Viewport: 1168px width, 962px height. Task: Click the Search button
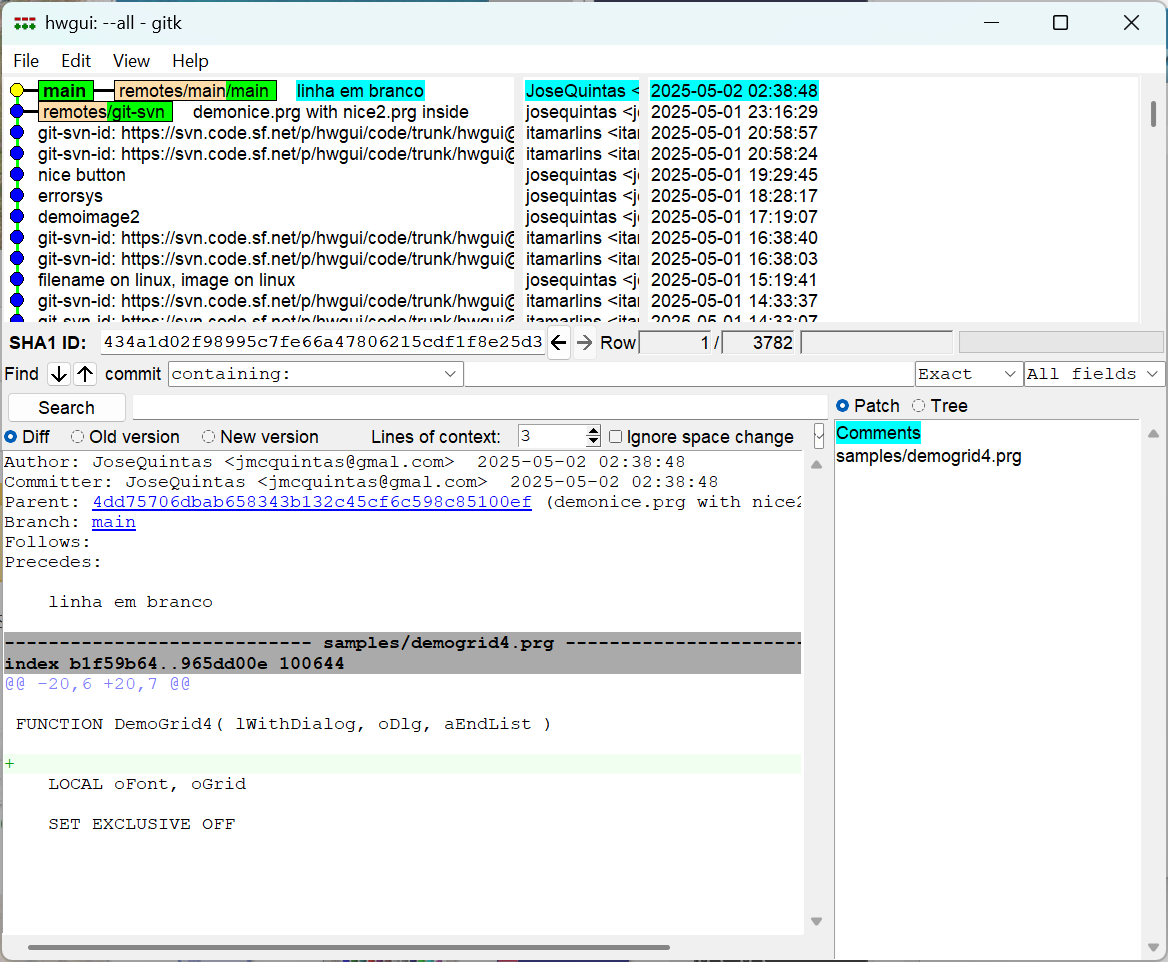coord(67,408)
